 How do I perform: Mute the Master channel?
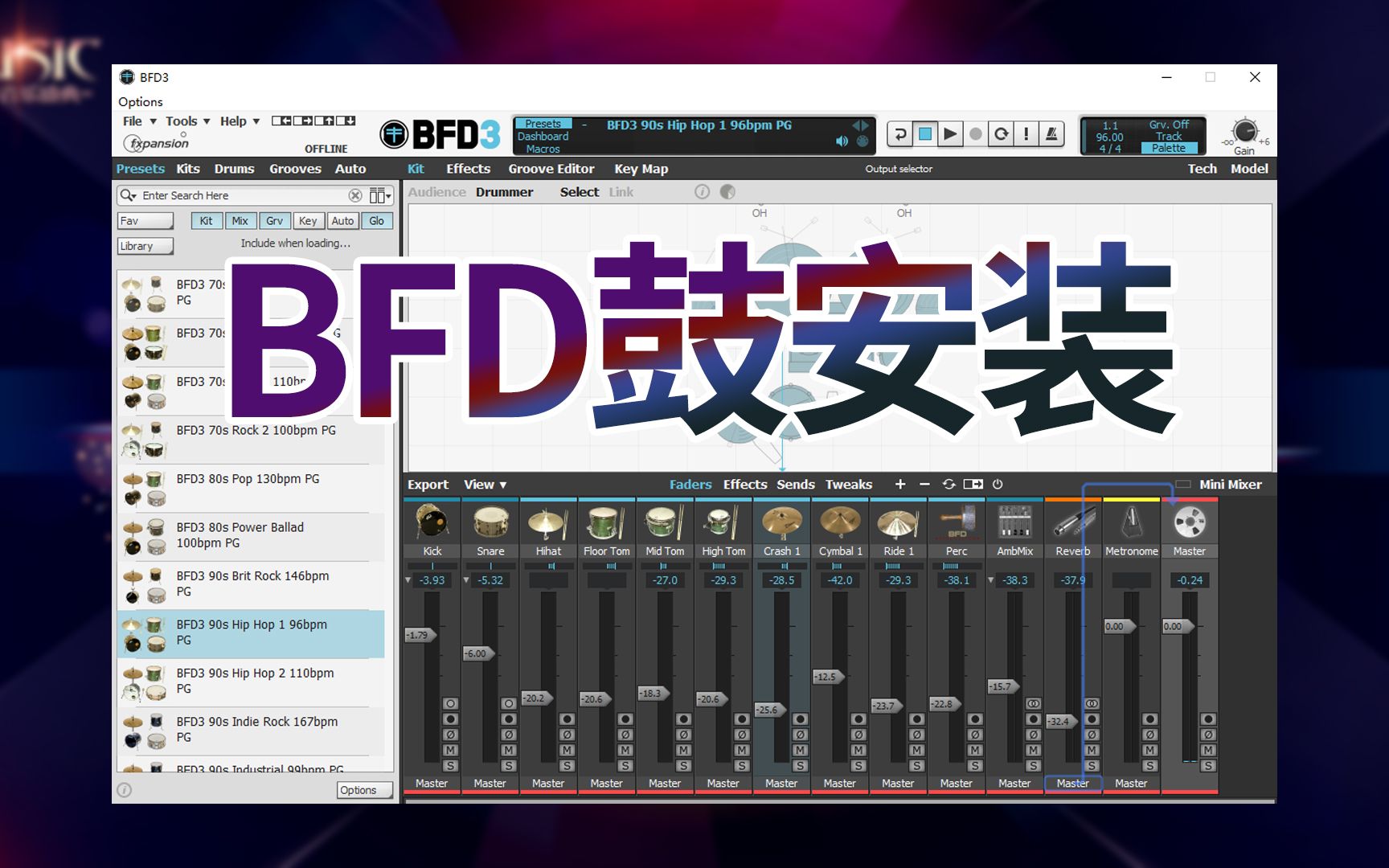pyautogui.click(x=1208, y=750)
